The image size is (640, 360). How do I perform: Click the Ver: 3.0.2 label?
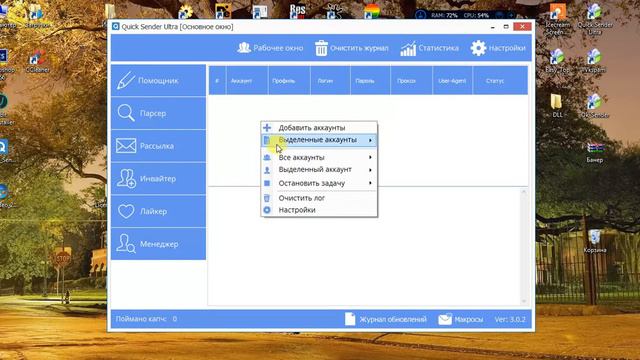click(x=510, y=319)
